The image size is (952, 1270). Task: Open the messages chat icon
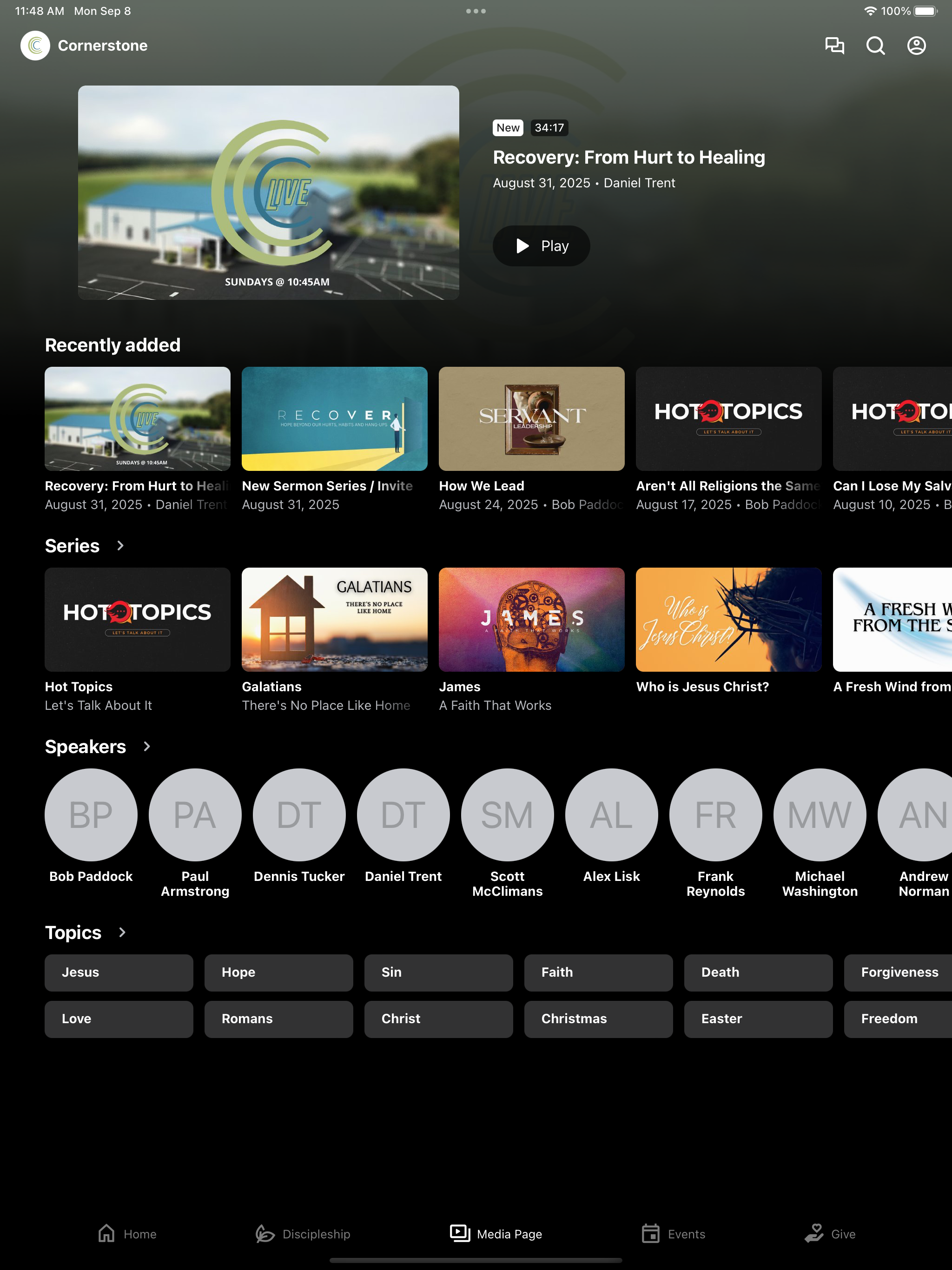[834, 46]
